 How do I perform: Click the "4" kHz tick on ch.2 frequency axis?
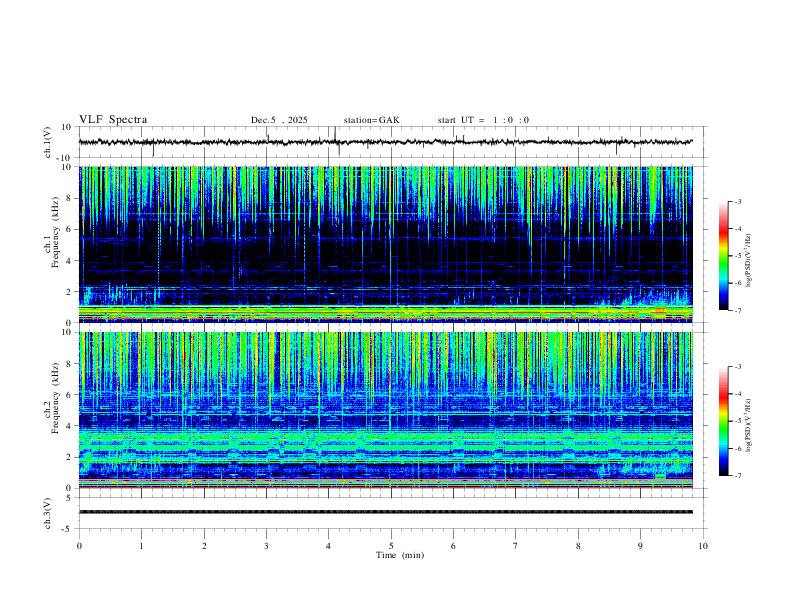[x=69, y=426]
